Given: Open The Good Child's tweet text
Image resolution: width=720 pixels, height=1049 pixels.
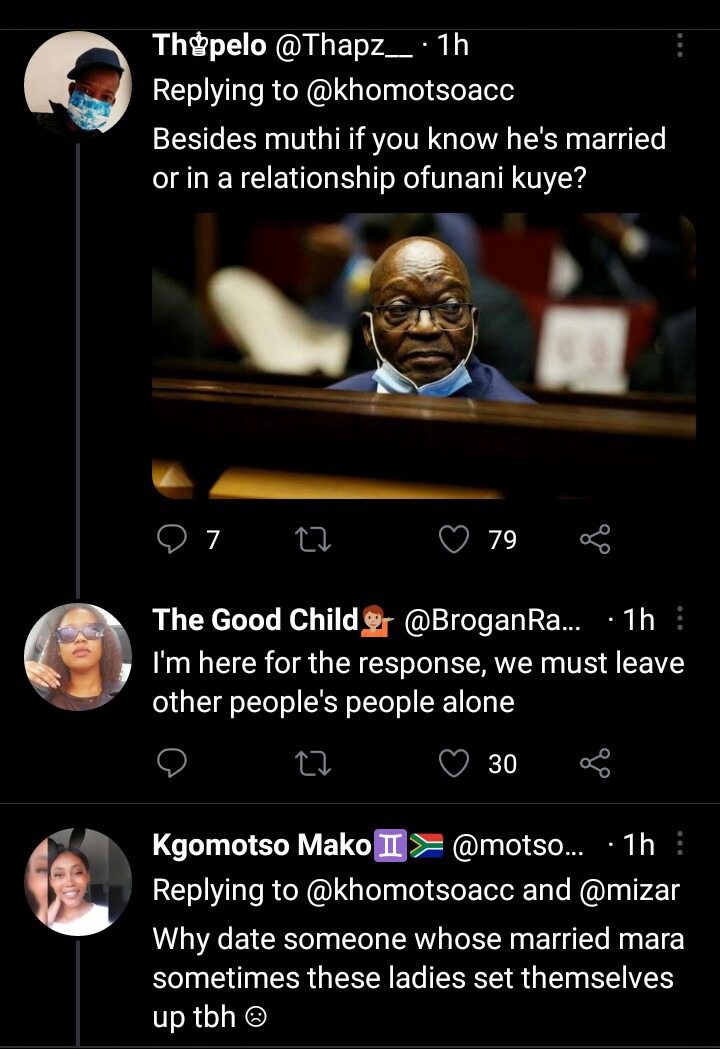Looking at the screenshot, I should coord(418,682).
